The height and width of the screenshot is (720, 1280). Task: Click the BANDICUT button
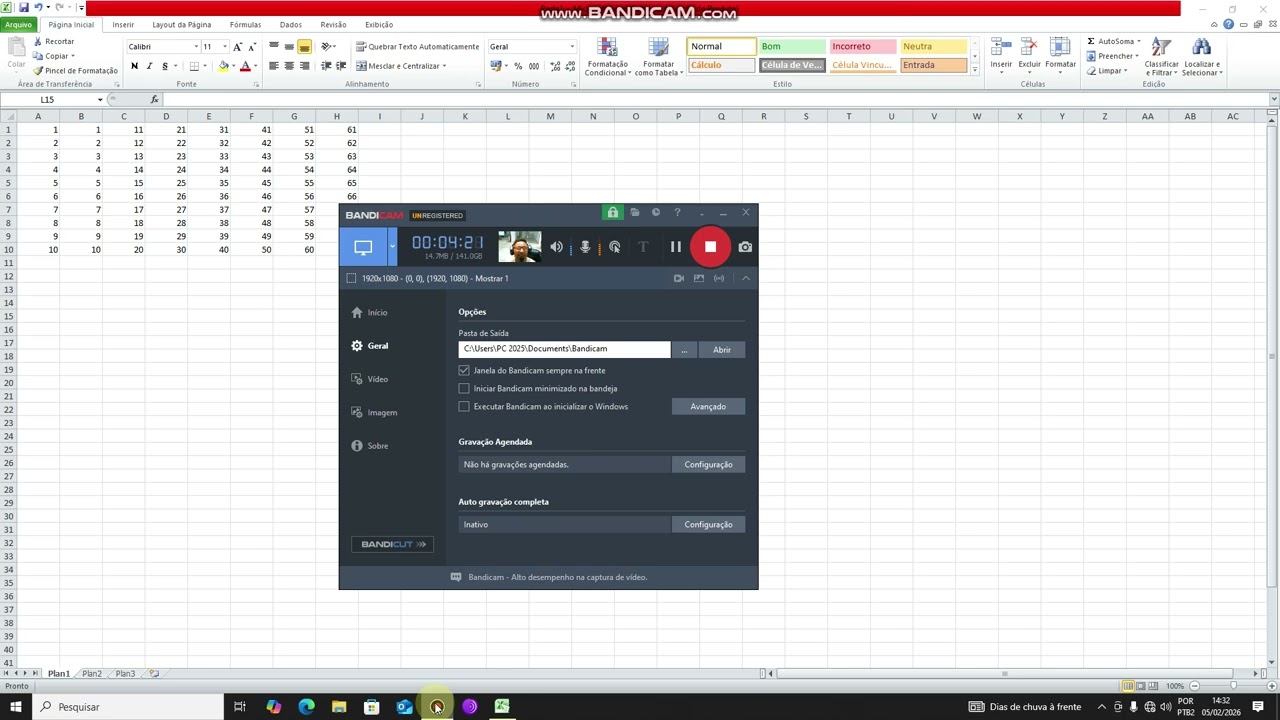(392, 544)
